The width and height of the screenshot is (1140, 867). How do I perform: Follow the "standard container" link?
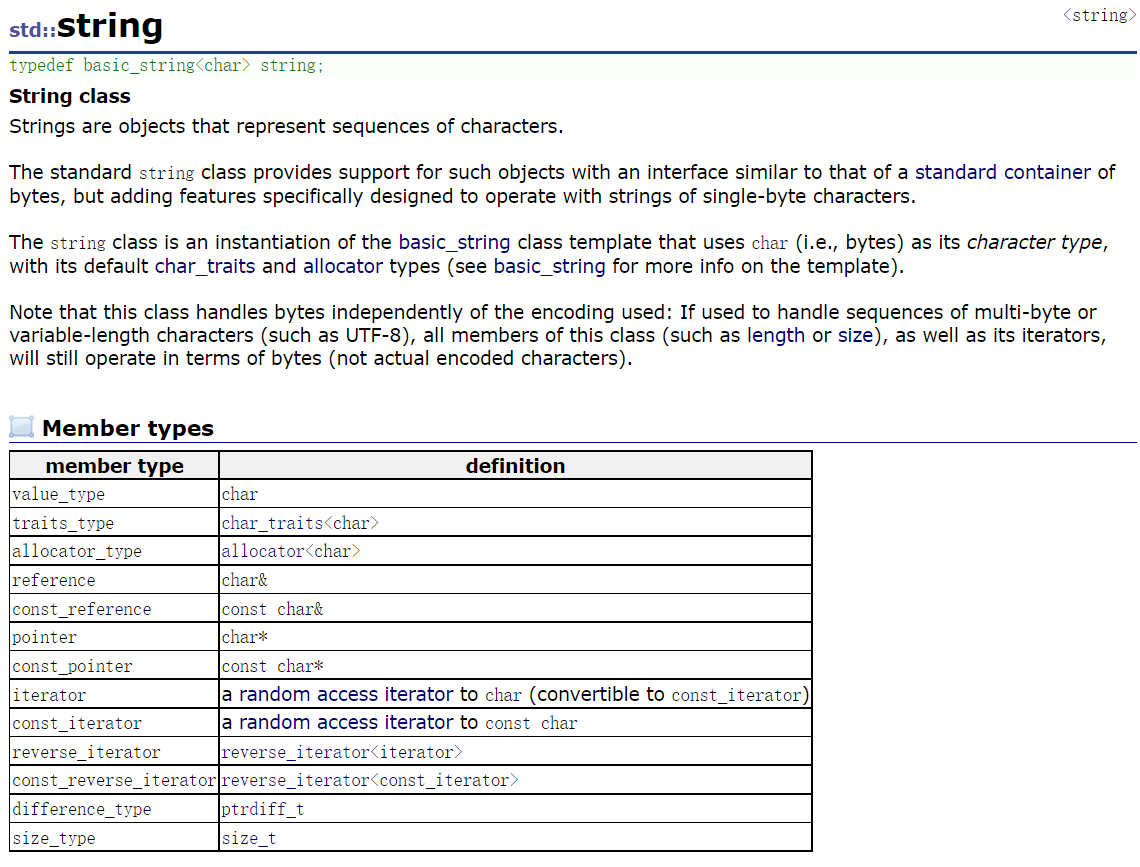click(x=1003, y=172)
